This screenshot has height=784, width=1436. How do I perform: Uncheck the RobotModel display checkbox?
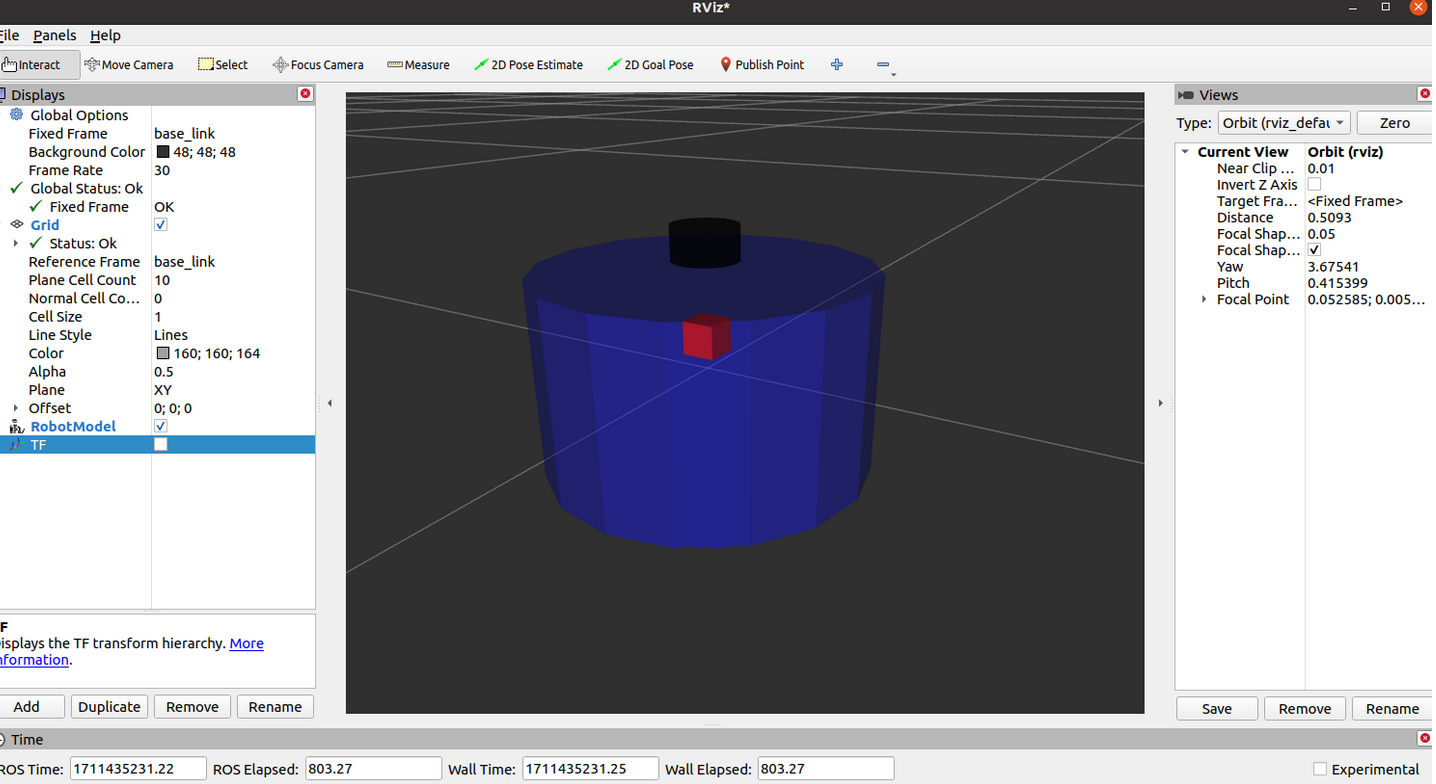tap(161, 426)
